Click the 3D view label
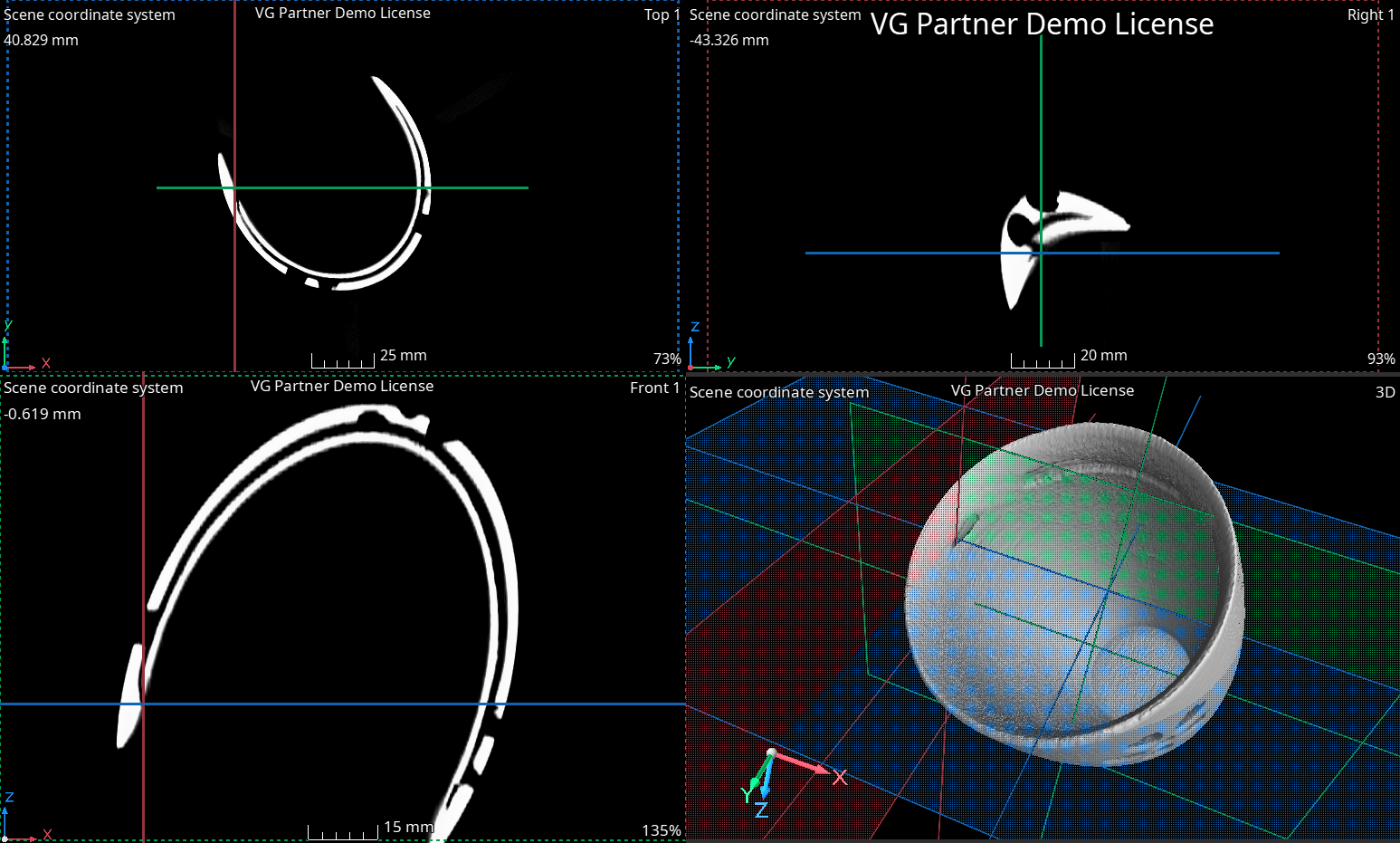This screenshot has width=1400, height=843. click(x=1385, y=392)
